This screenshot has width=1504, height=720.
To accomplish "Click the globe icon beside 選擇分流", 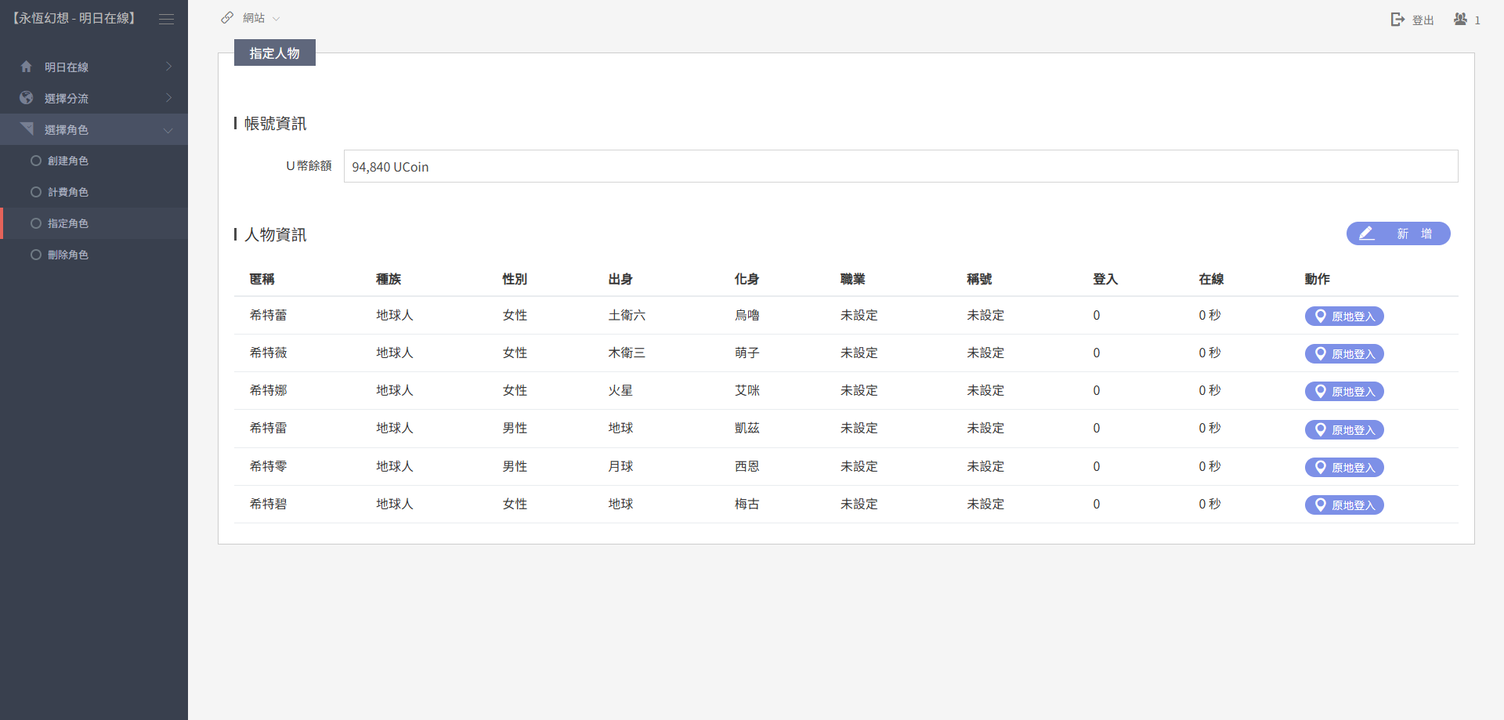I will [26, 99].
